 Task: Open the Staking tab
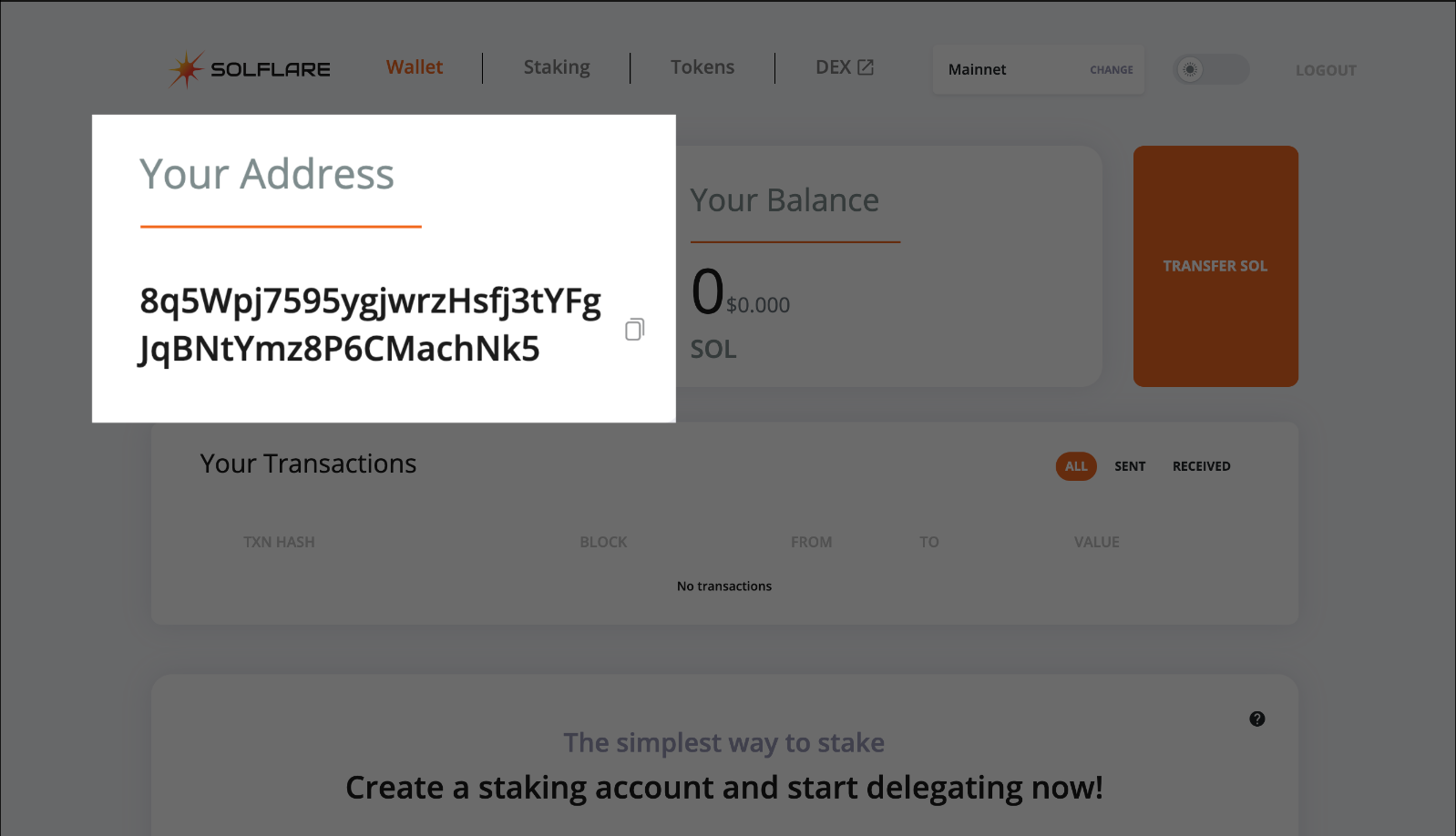557,67
